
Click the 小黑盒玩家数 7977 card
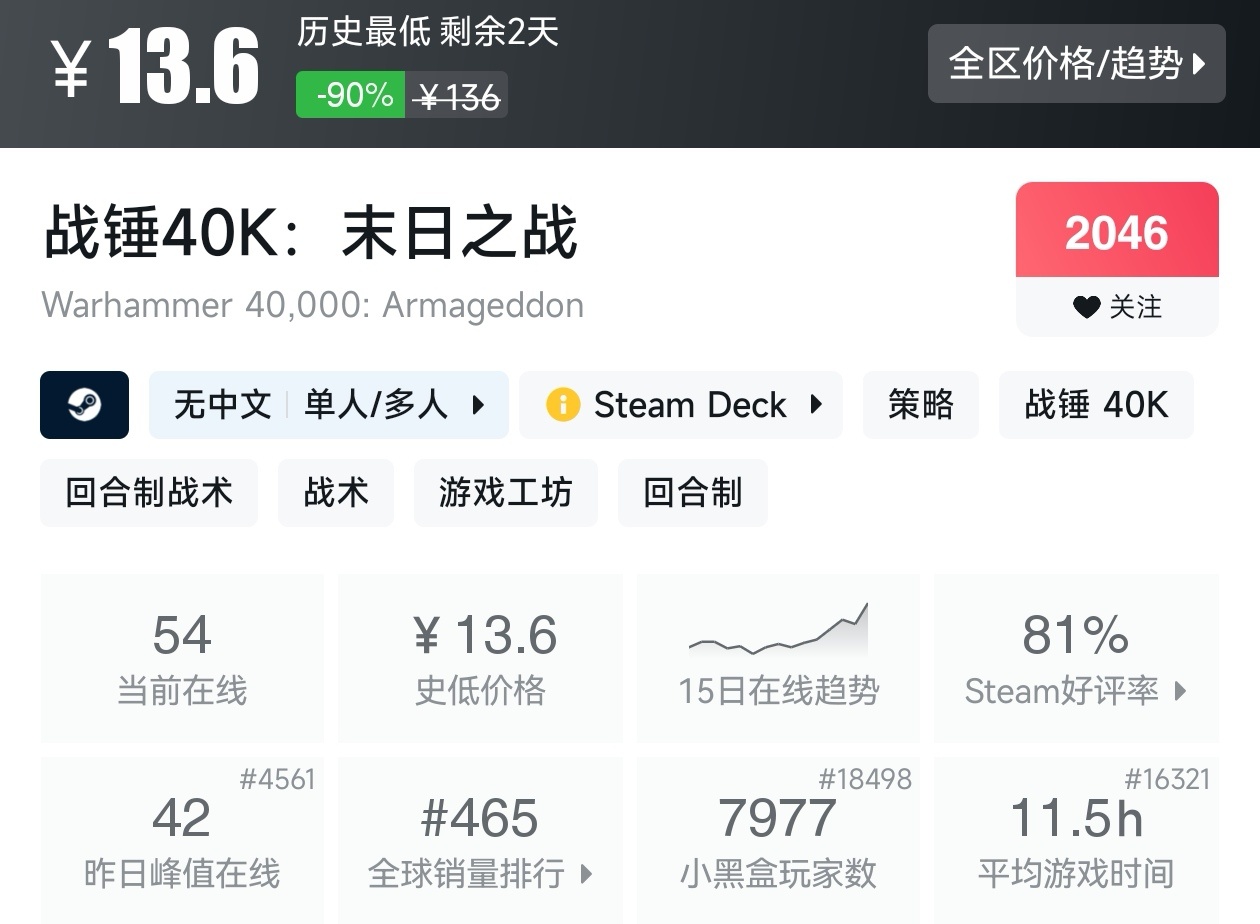click(x=778, y=840)
